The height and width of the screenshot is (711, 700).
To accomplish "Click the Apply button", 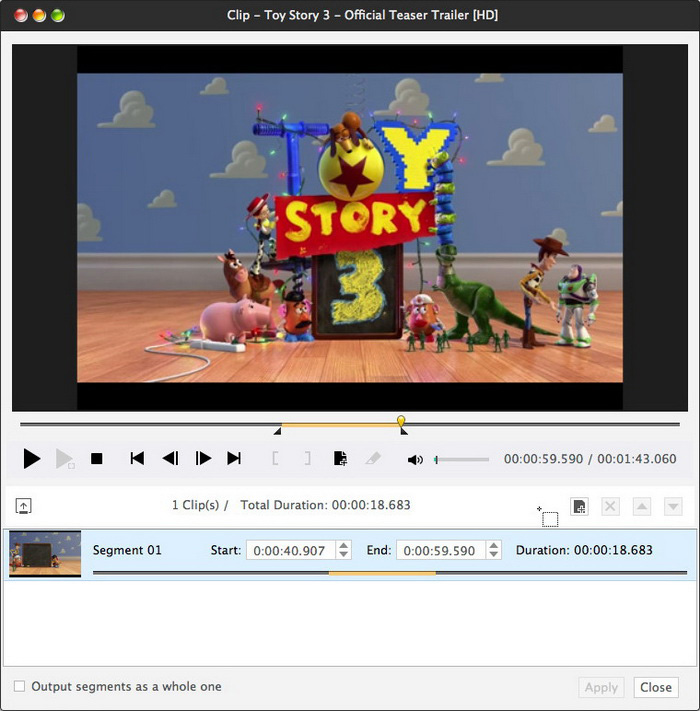I will click(x=601, y=687).
